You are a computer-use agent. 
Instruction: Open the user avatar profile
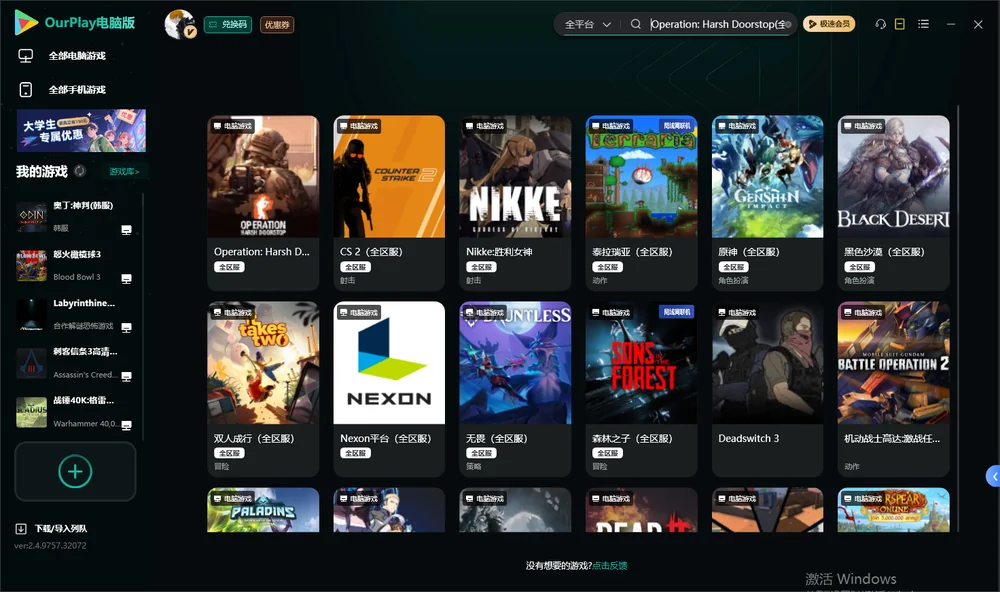pyautogui.click(x=180, y=24)
